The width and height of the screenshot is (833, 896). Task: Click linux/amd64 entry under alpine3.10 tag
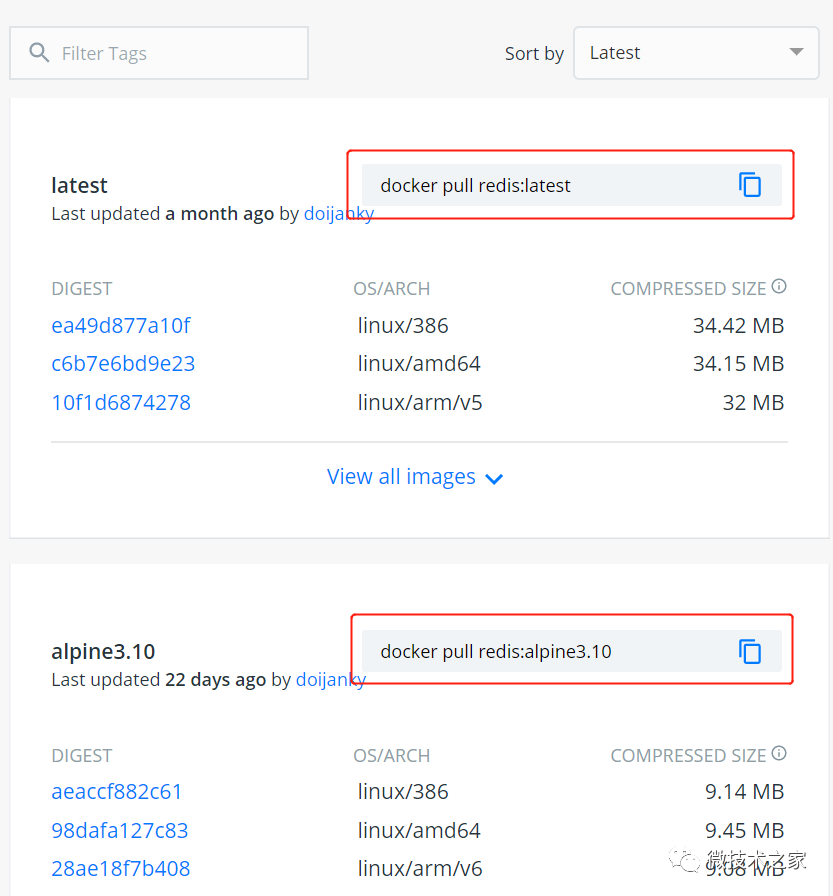(419, 830)
